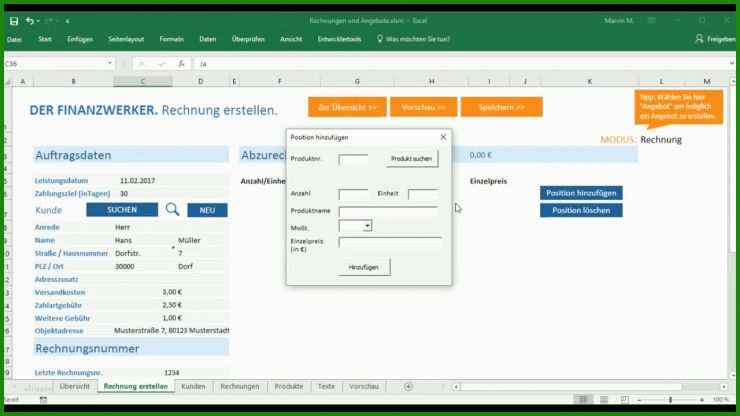Add a new sheet with plus icon
Viewport: 740px width, 416px height.
pyautogui.click(x=409, y=387)
